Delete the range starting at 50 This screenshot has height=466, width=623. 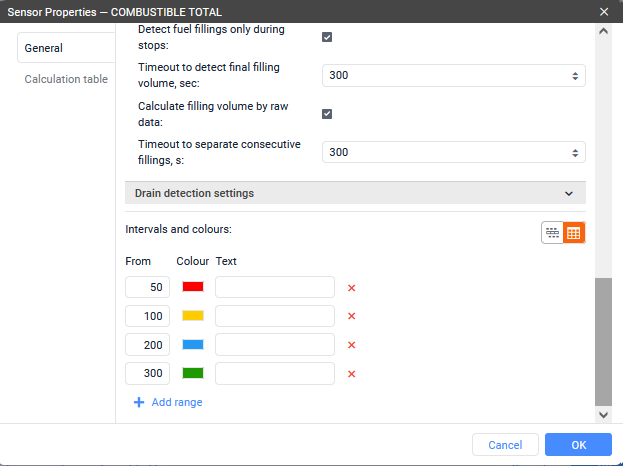tap(351, 288)
